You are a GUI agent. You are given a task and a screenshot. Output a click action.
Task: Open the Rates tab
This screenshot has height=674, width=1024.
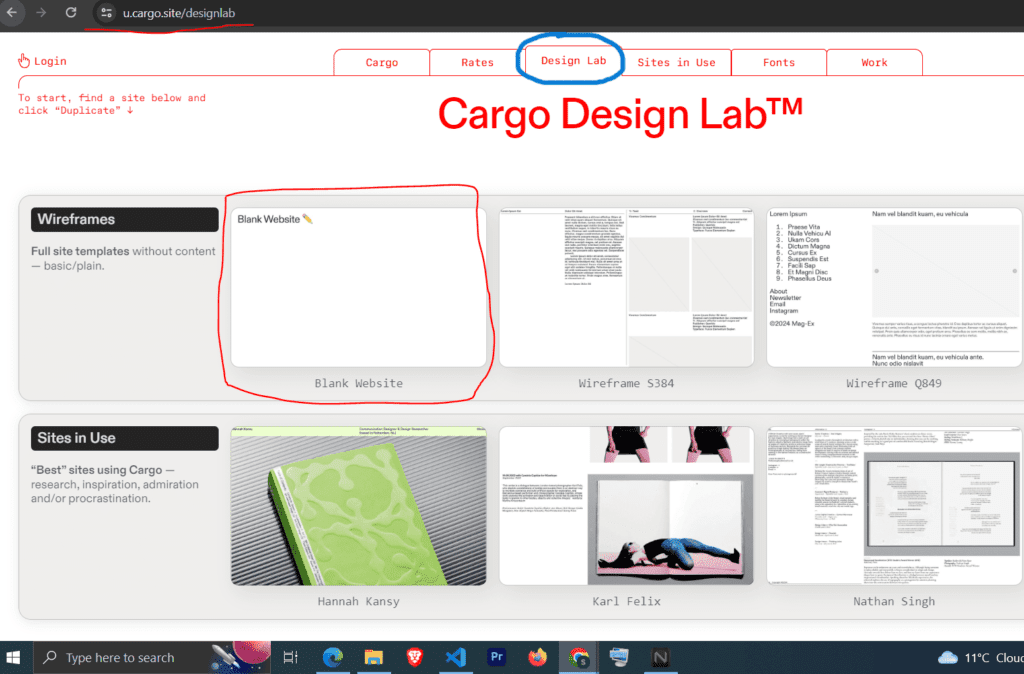point(480,61)
